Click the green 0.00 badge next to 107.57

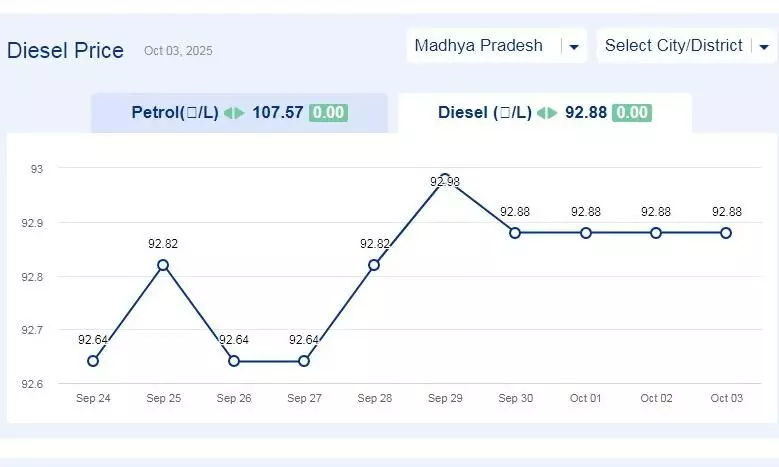[328, 113]
